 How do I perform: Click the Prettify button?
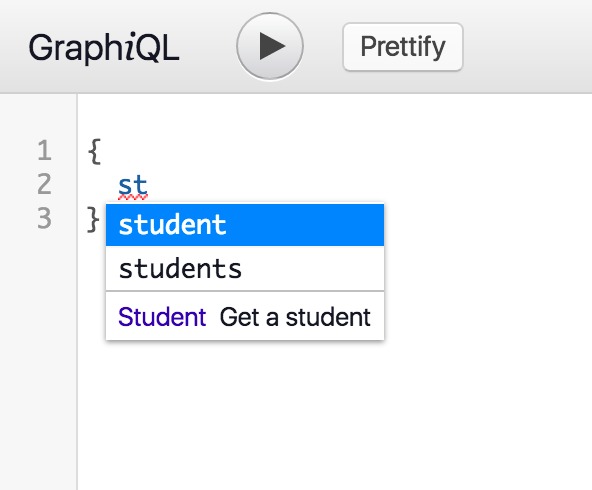[x=403, y=46]
